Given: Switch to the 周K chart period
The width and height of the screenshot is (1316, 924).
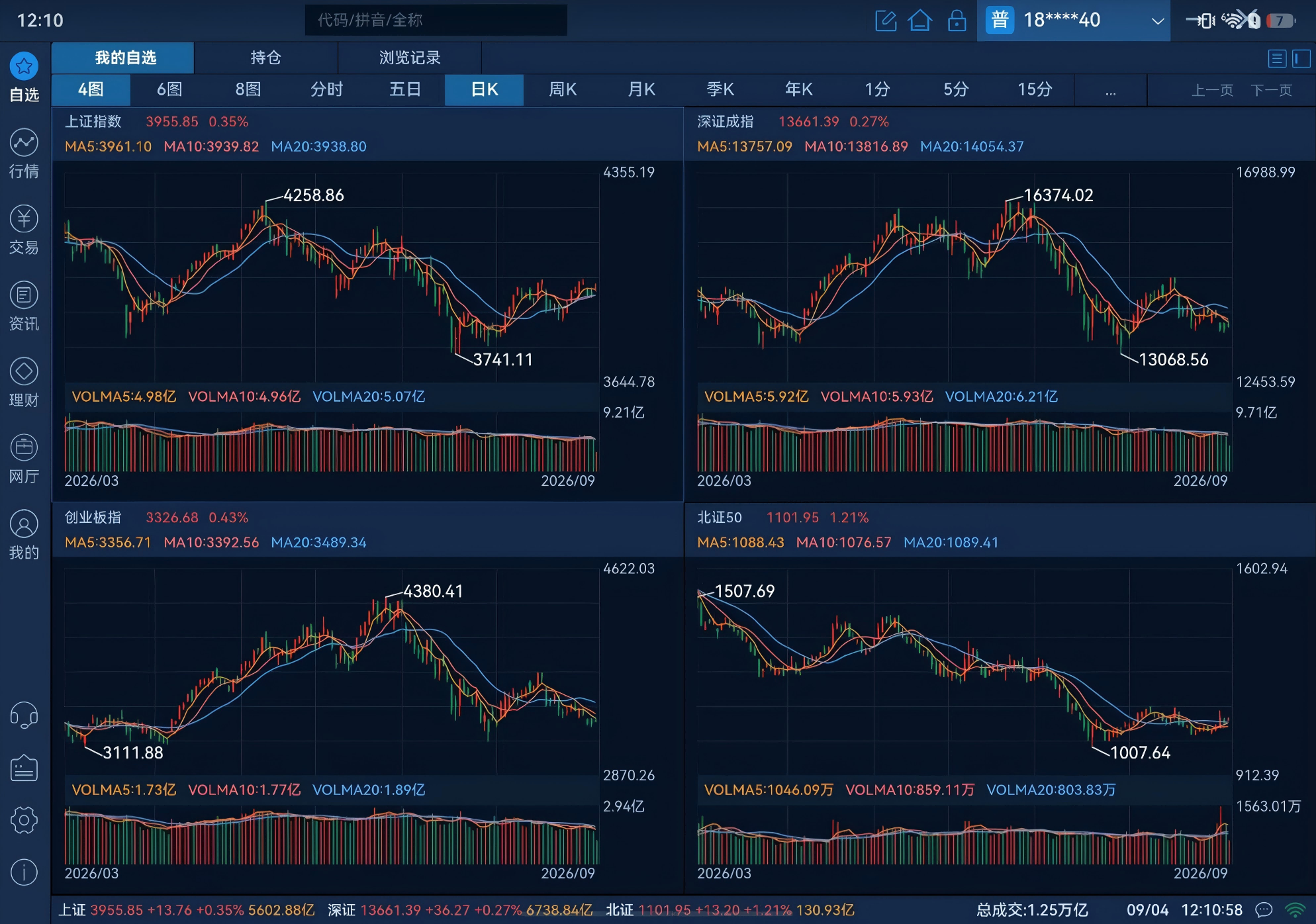Looking at the screenshot, I should (x=563, y=90).
